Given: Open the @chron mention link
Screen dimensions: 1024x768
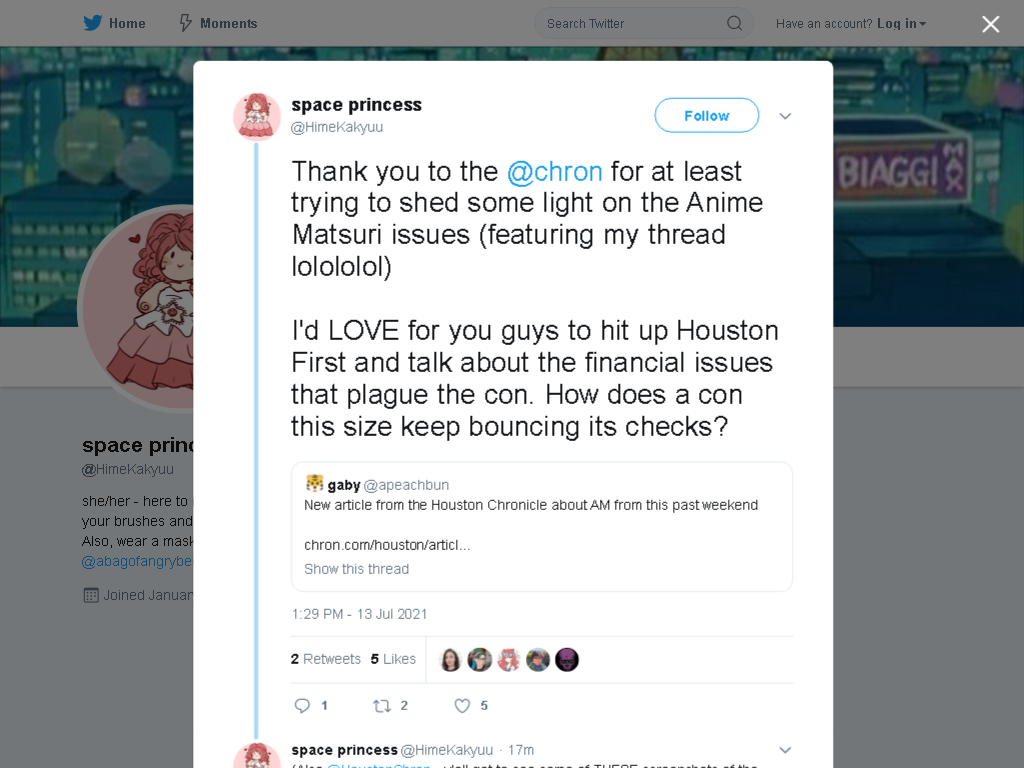Looking at the screenshot, I should pos(554,172).
